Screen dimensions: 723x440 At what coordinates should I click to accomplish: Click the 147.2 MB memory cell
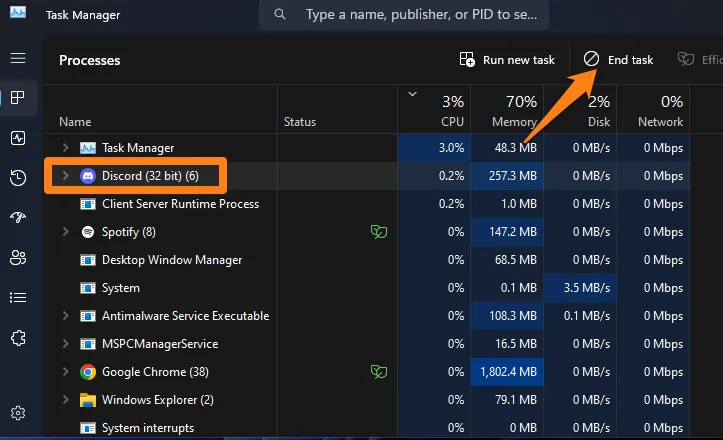pyautogui.click(x=507, y=232)
